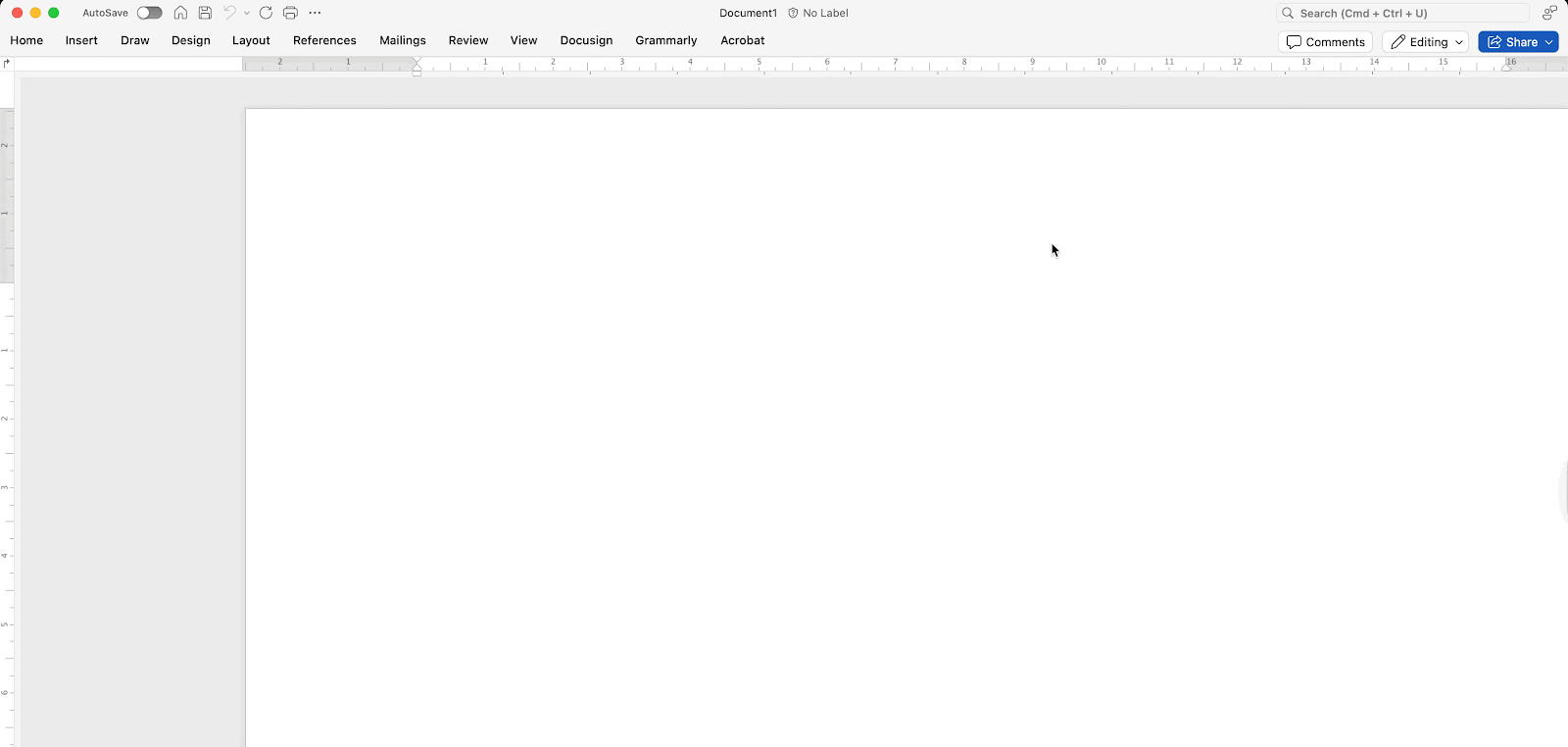Open the quick access more options ellipsis
1568x747 pixels.
[315, 13]
